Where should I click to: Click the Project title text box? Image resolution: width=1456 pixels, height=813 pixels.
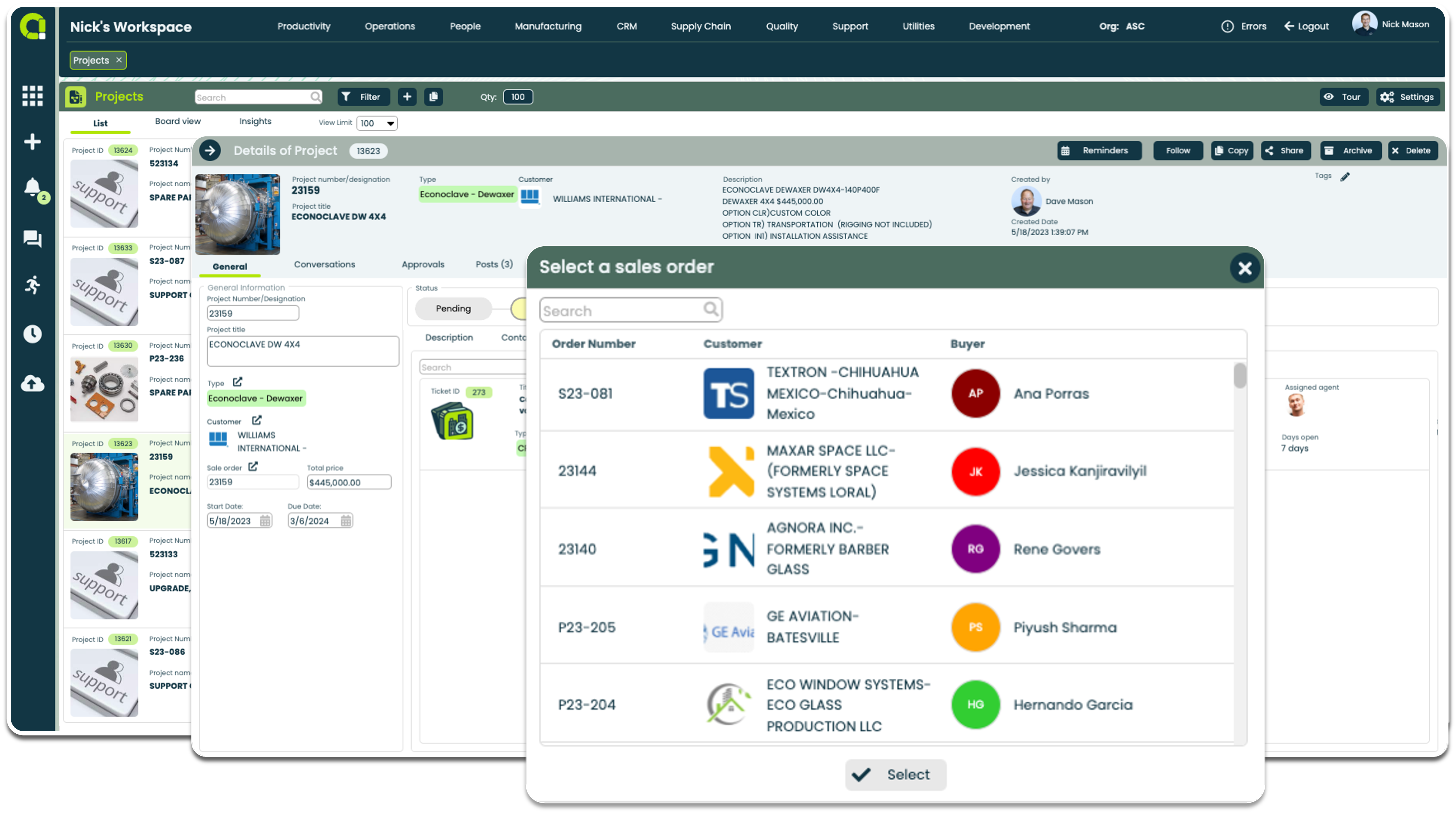tap(302, 351)
